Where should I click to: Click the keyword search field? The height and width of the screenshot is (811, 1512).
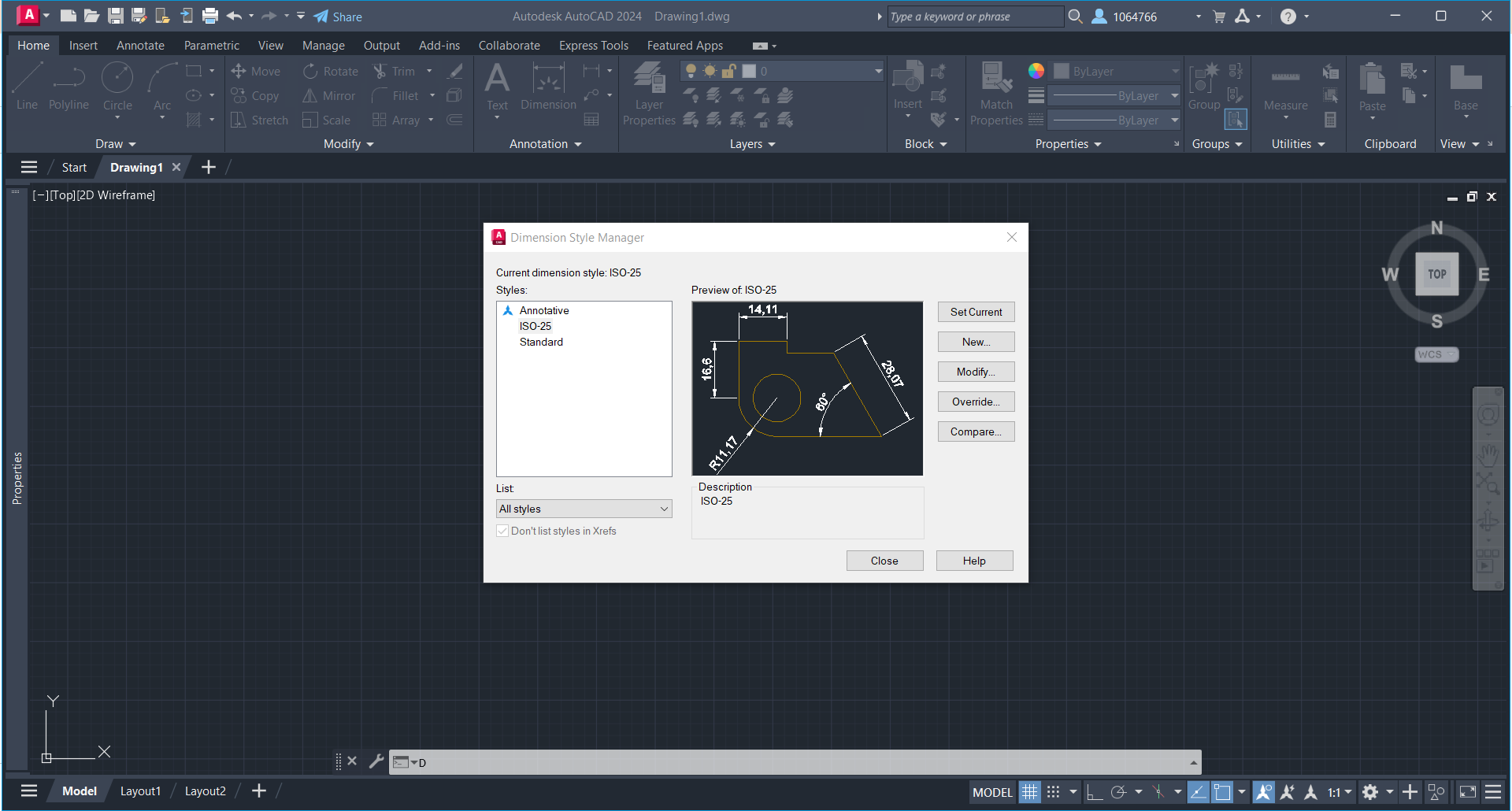tap(975, 17)
